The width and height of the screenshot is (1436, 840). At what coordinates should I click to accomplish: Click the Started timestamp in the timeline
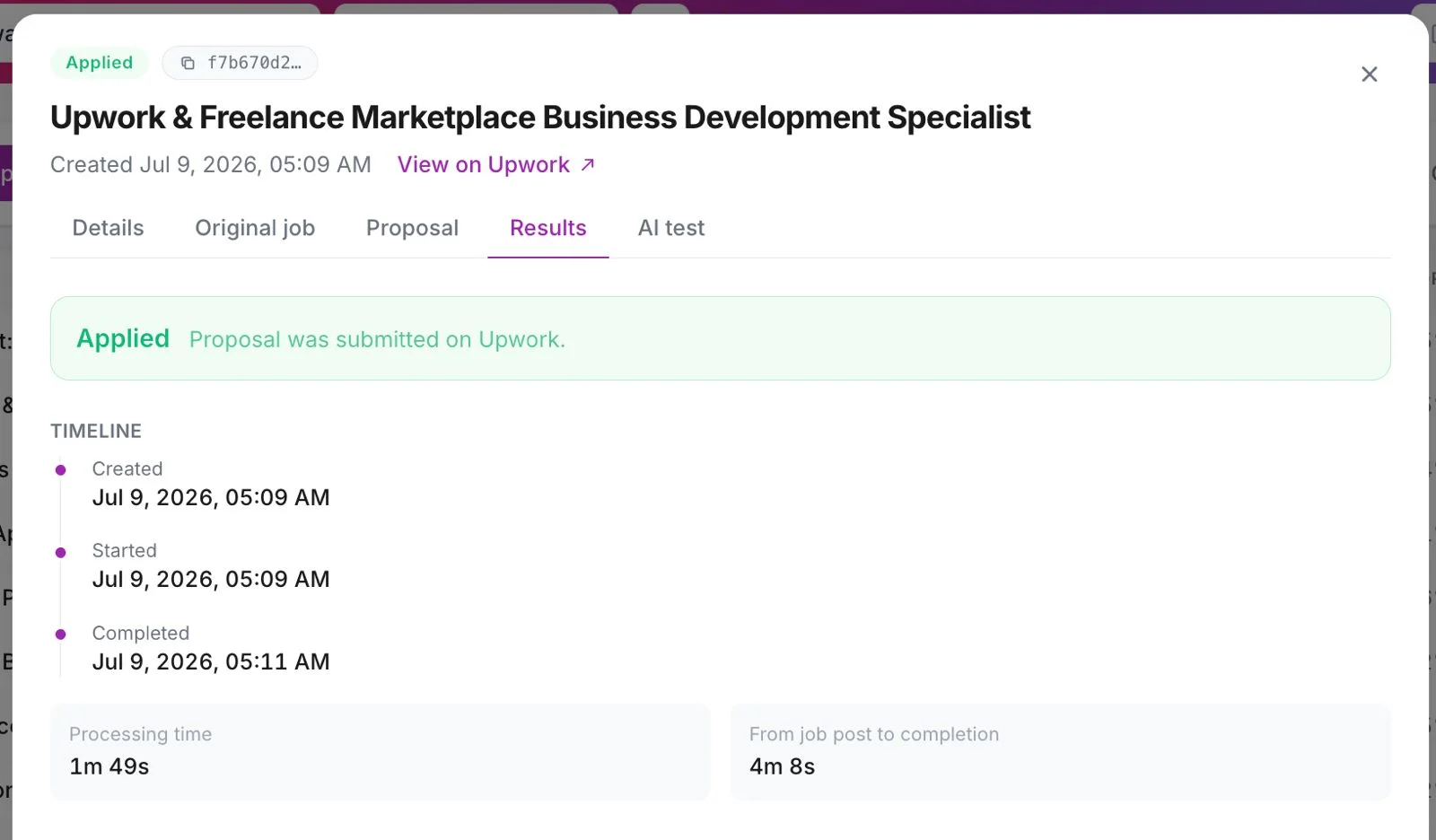[211, 580]
